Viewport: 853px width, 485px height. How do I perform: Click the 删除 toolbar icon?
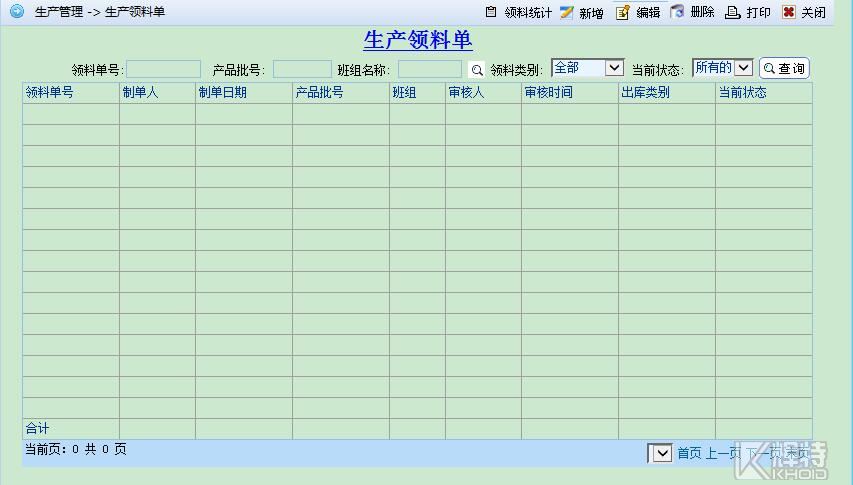(x=678, y=12)
